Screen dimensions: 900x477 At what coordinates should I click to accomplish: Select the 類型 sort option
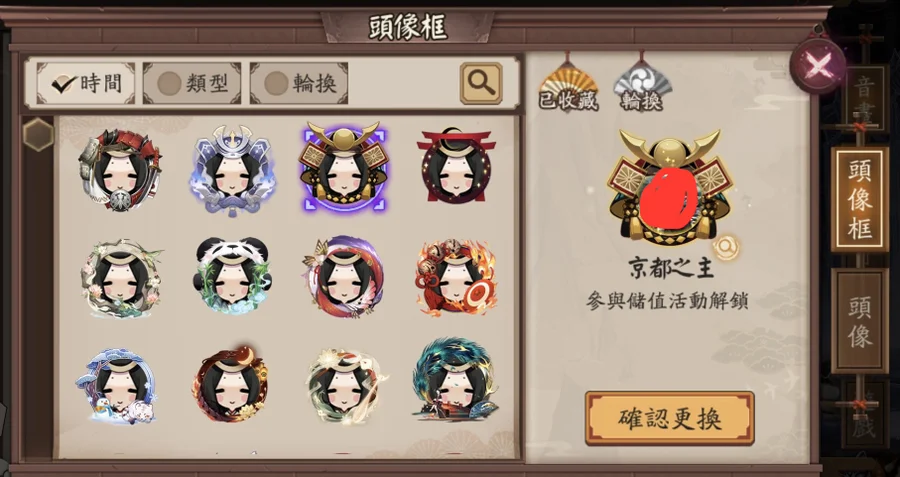[192, 84]
